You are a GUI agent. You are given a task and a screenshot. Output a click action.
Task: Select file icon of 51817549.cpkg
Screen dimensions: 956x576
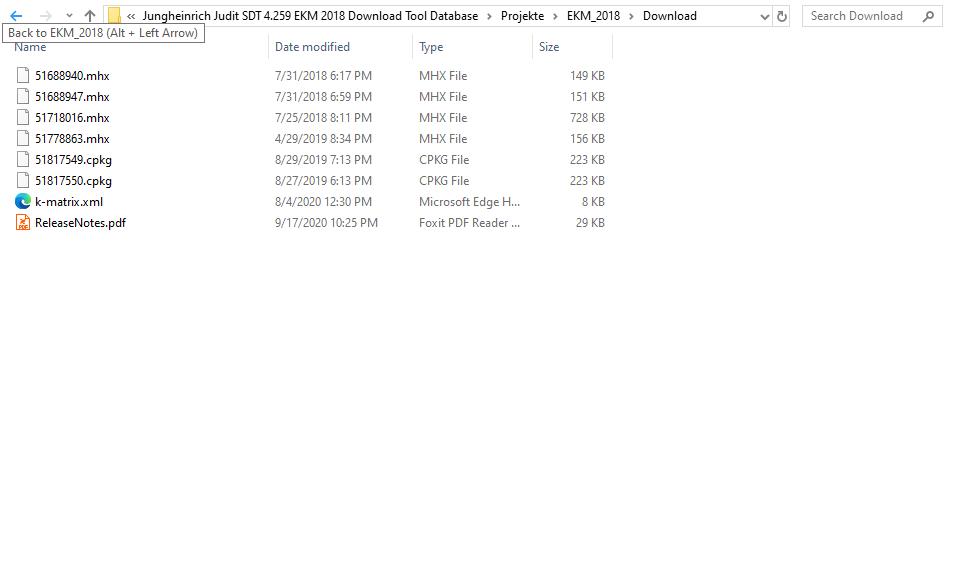coord(23,159)
